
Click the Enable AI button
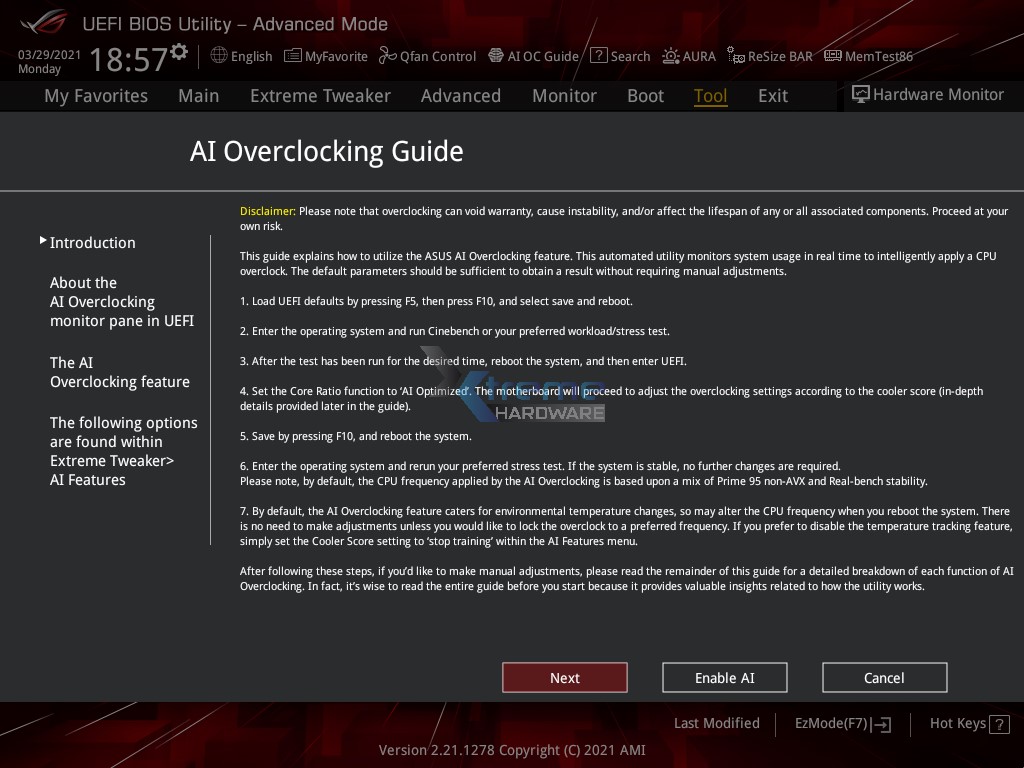[x=724, y=677]
